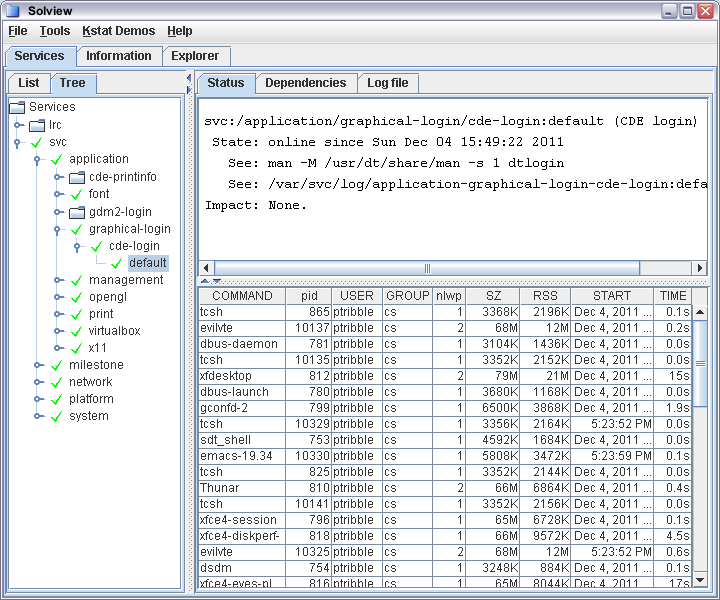Select the emacs-19.34 process row
Viewport: 720px width, 600px height.
click(x=445, y=456)
